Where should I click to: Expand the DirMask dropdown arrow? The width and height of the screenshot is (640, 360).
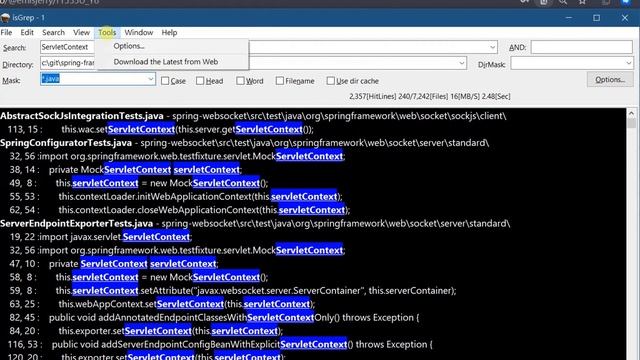[x=628, y=63]
